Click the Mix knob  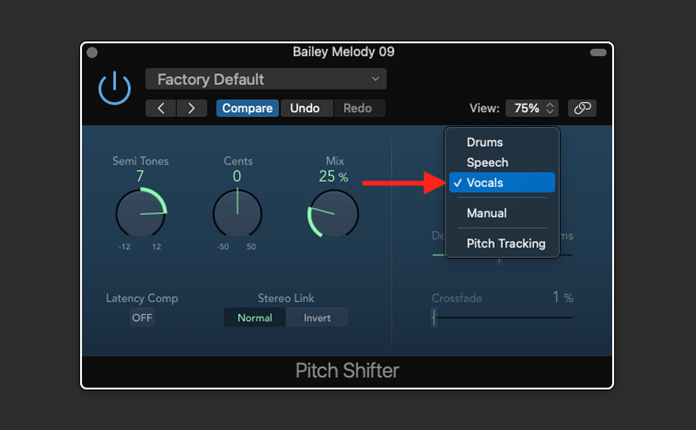pyautogui.click(x=333, y=212)
